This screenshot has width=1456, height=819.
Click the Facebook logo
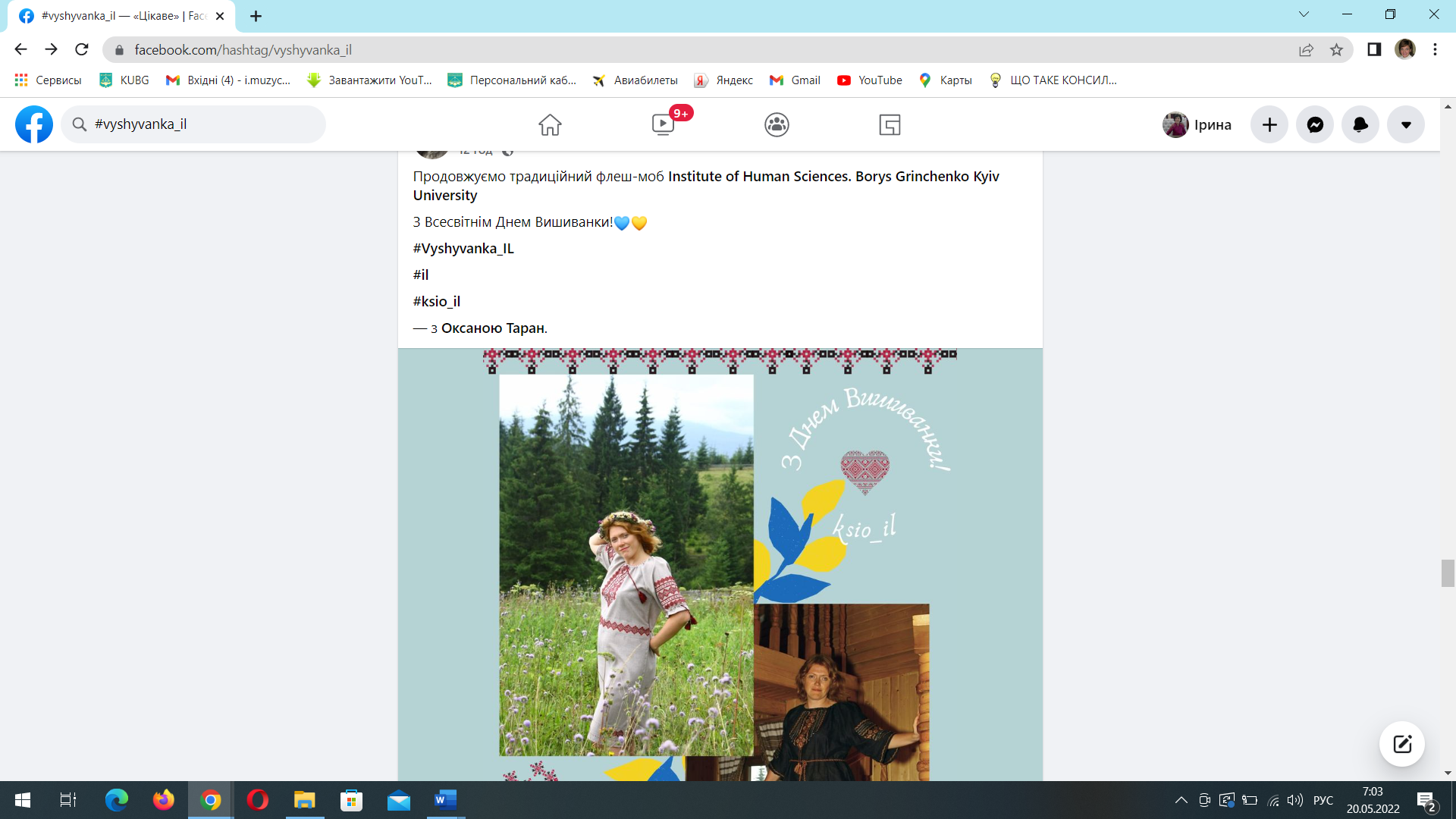[34, 124]
